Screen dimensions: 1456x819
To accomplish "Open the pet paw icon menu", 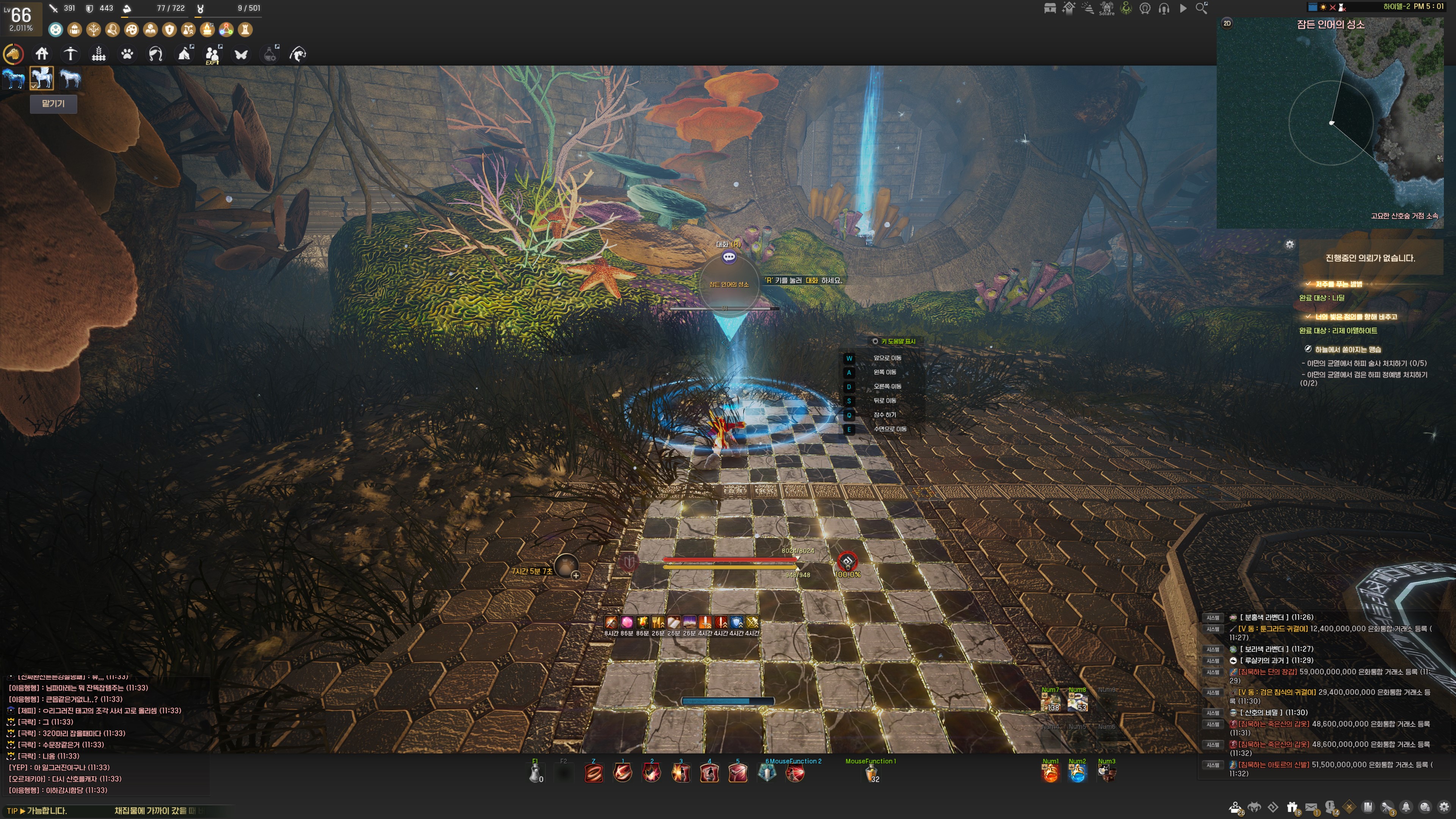I will pyautogui.click(x=127, y=54).
